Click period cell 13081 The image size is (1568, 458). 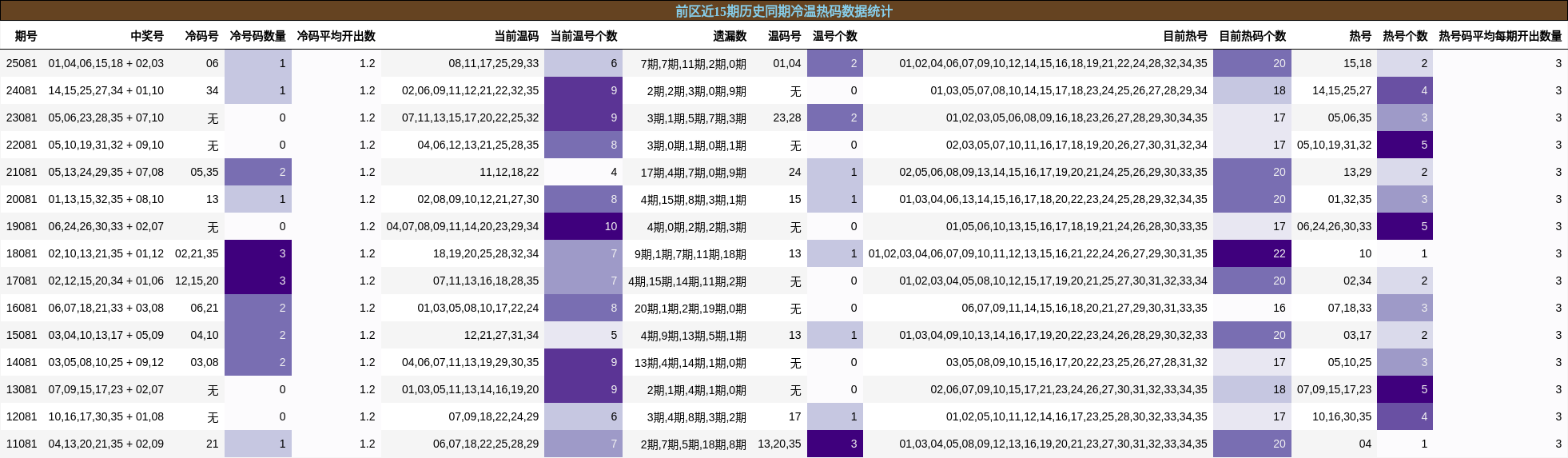(22, 389)
